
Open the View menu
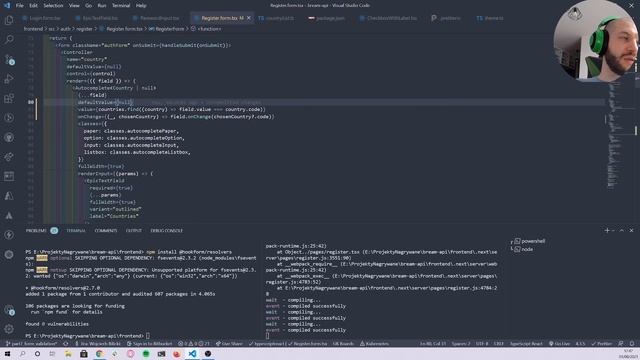[x=74, y=6]
